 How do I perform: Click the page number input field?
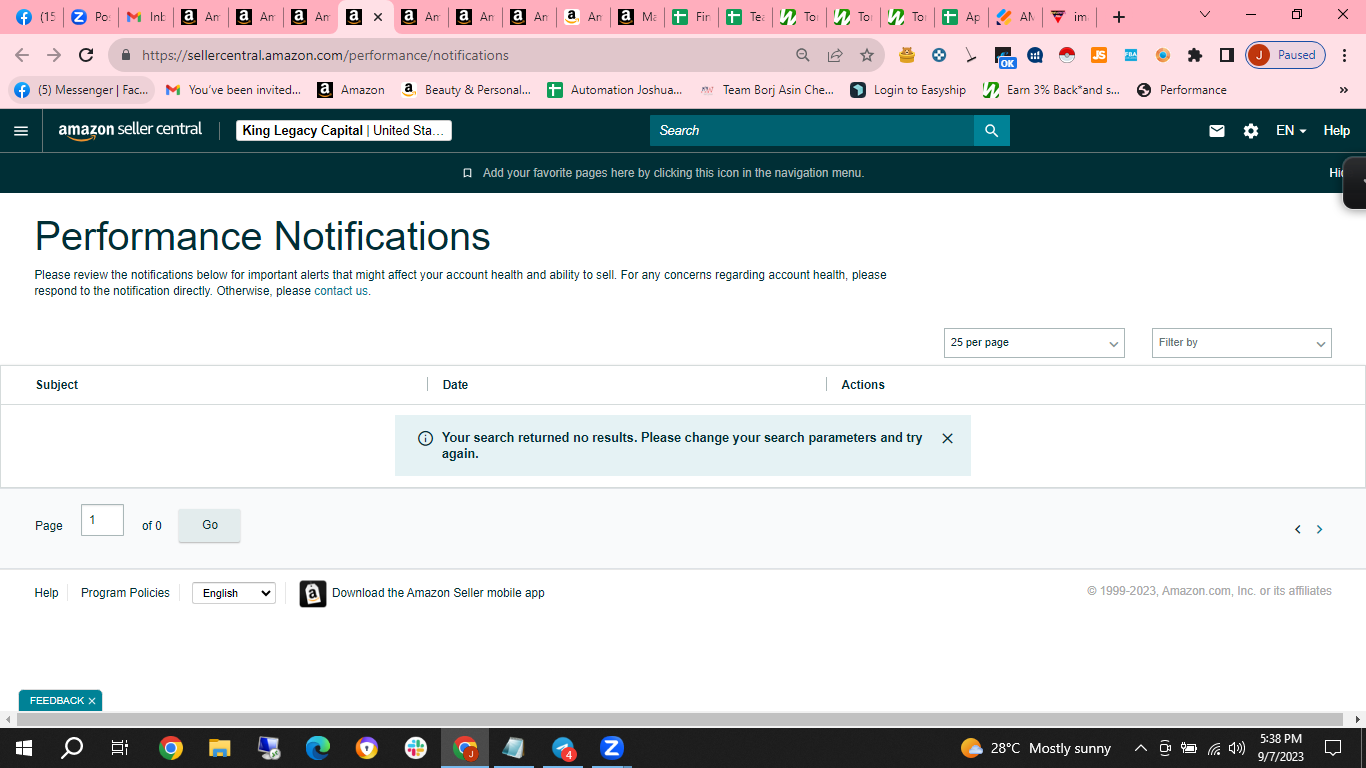point(102,520)
